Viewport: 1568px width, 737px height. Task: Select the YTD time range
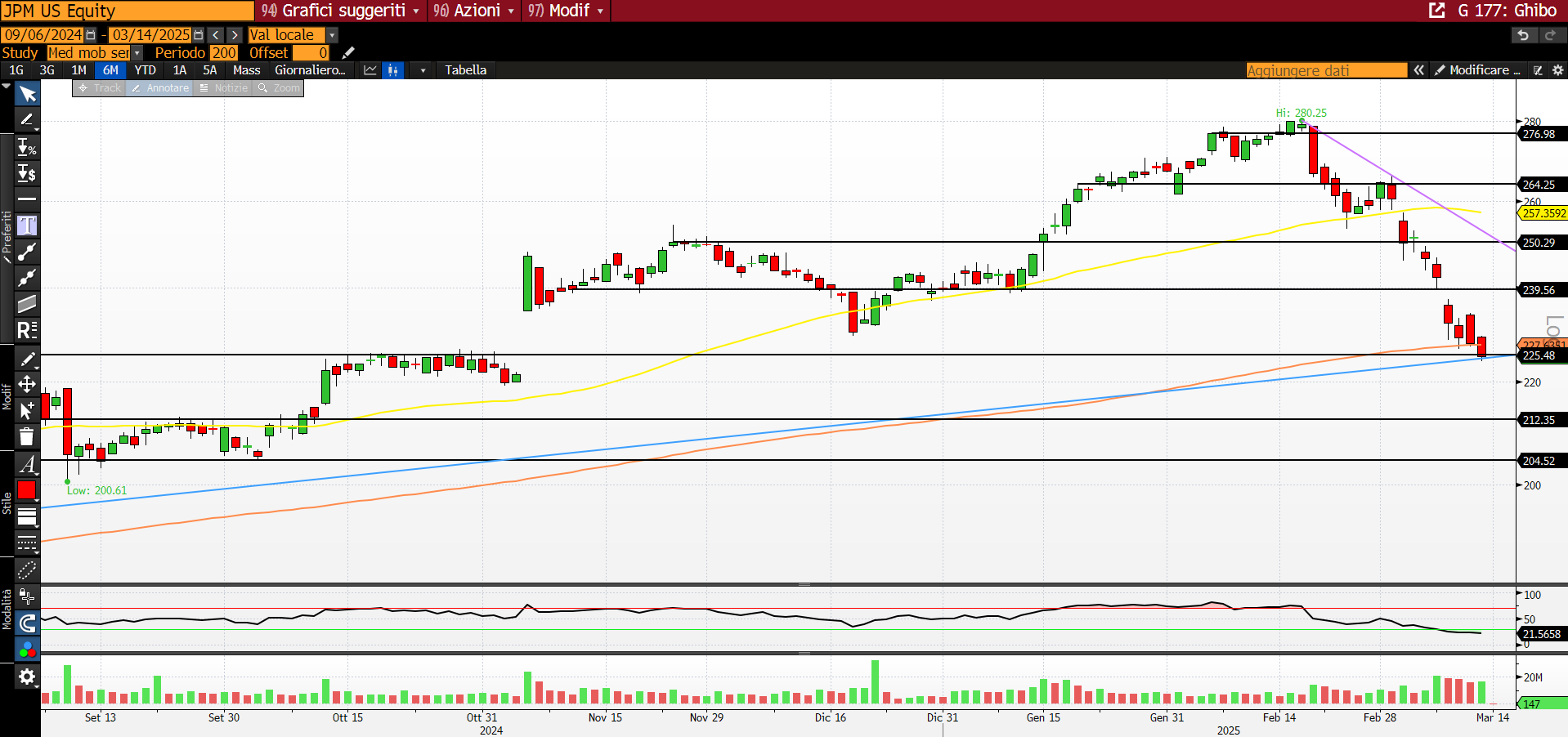(x=146, y=70)
